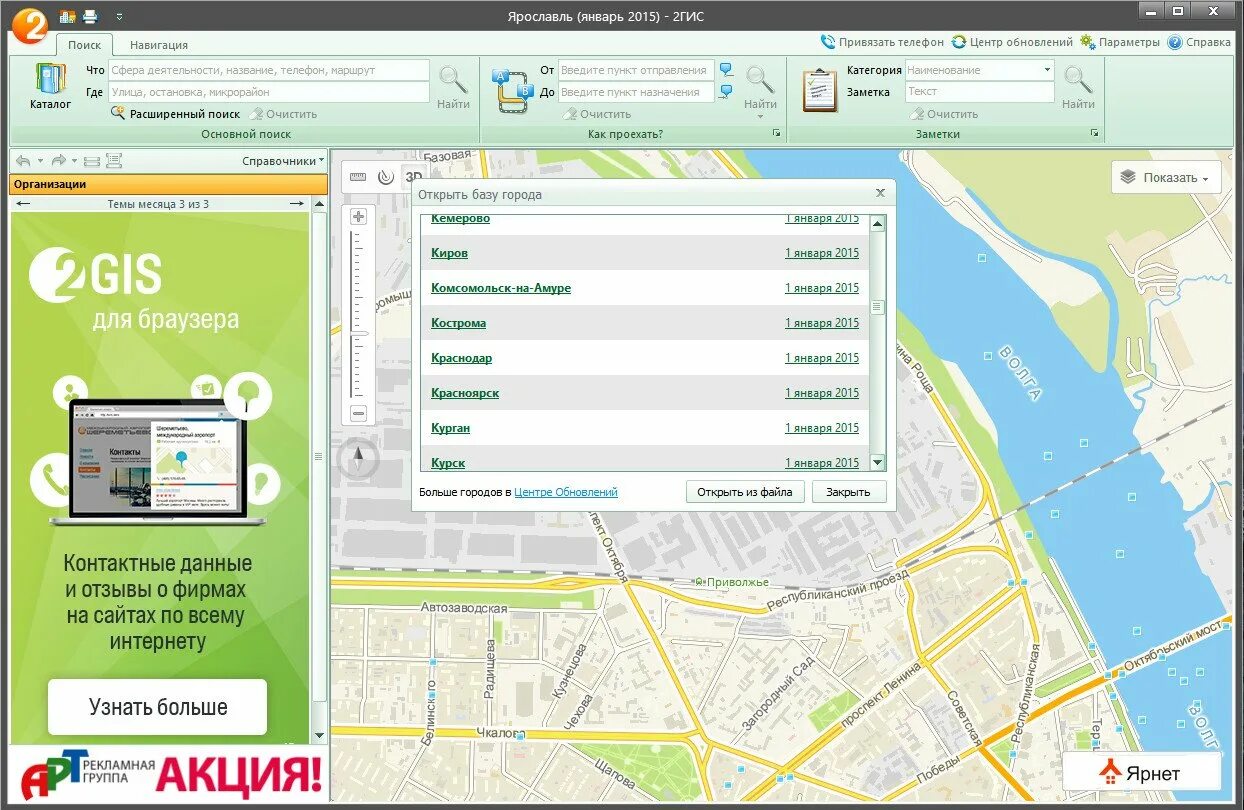Go to previous Темы месяца slide
The width and height of the screenshot is (1244, 810).
[24, 204]
